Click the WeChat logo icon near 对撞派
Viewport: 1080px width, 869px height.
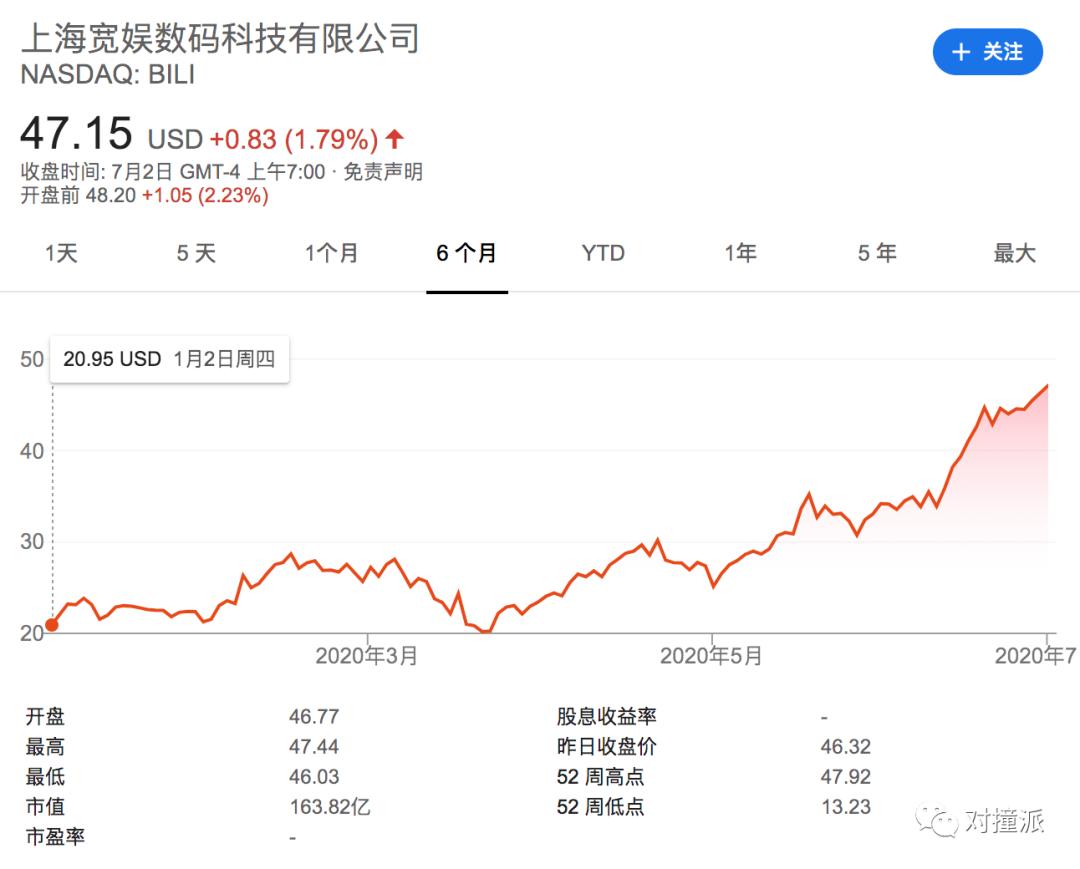click(941, 822)
